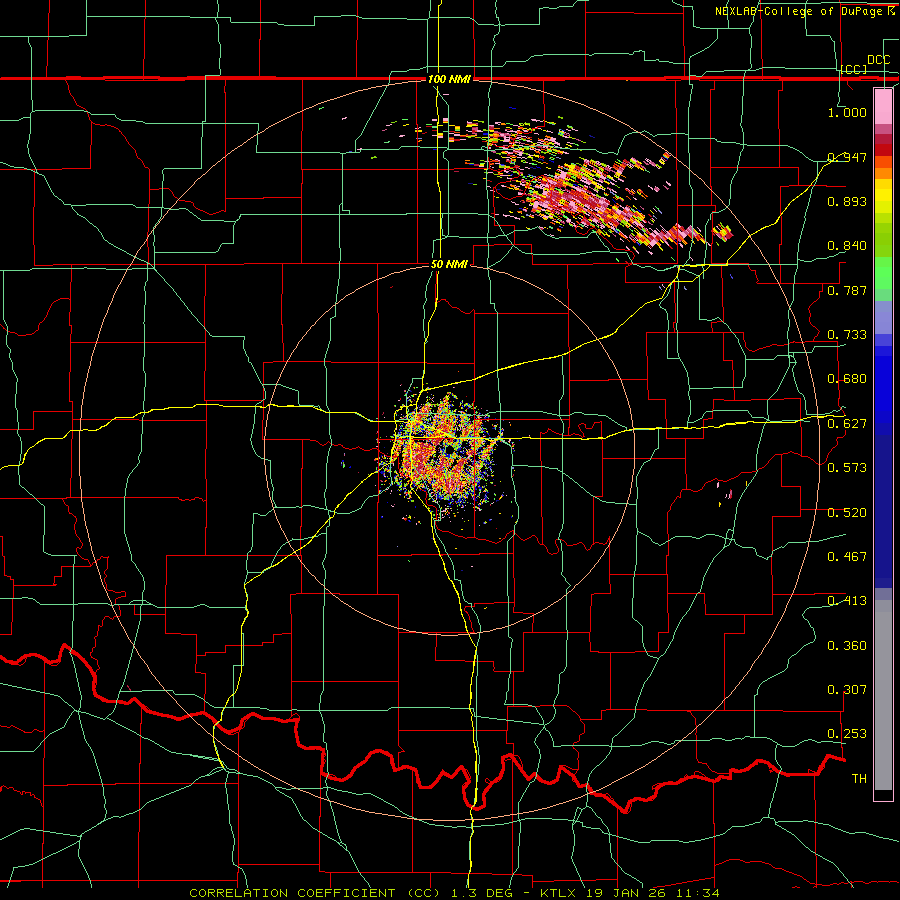
Task: Click the 0.787 legend value
Action: point(847,290)
